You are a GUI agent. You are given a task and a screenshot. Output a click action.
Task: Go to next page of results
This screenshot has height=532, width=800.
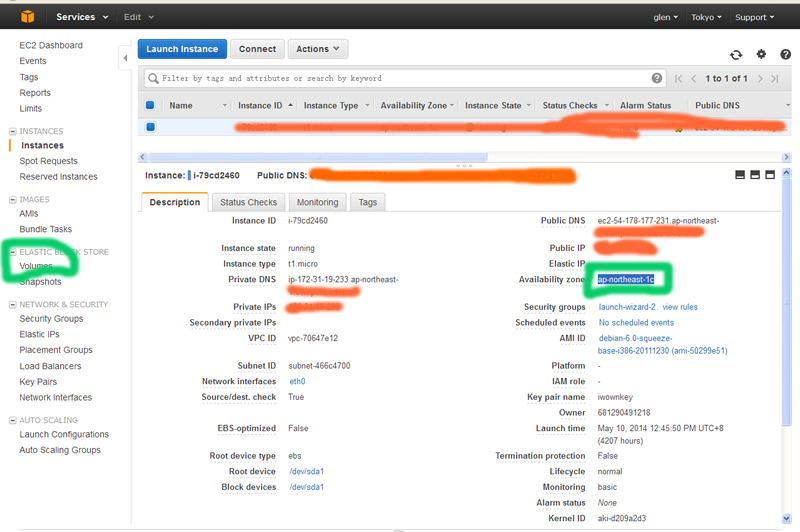coord(760,79)
